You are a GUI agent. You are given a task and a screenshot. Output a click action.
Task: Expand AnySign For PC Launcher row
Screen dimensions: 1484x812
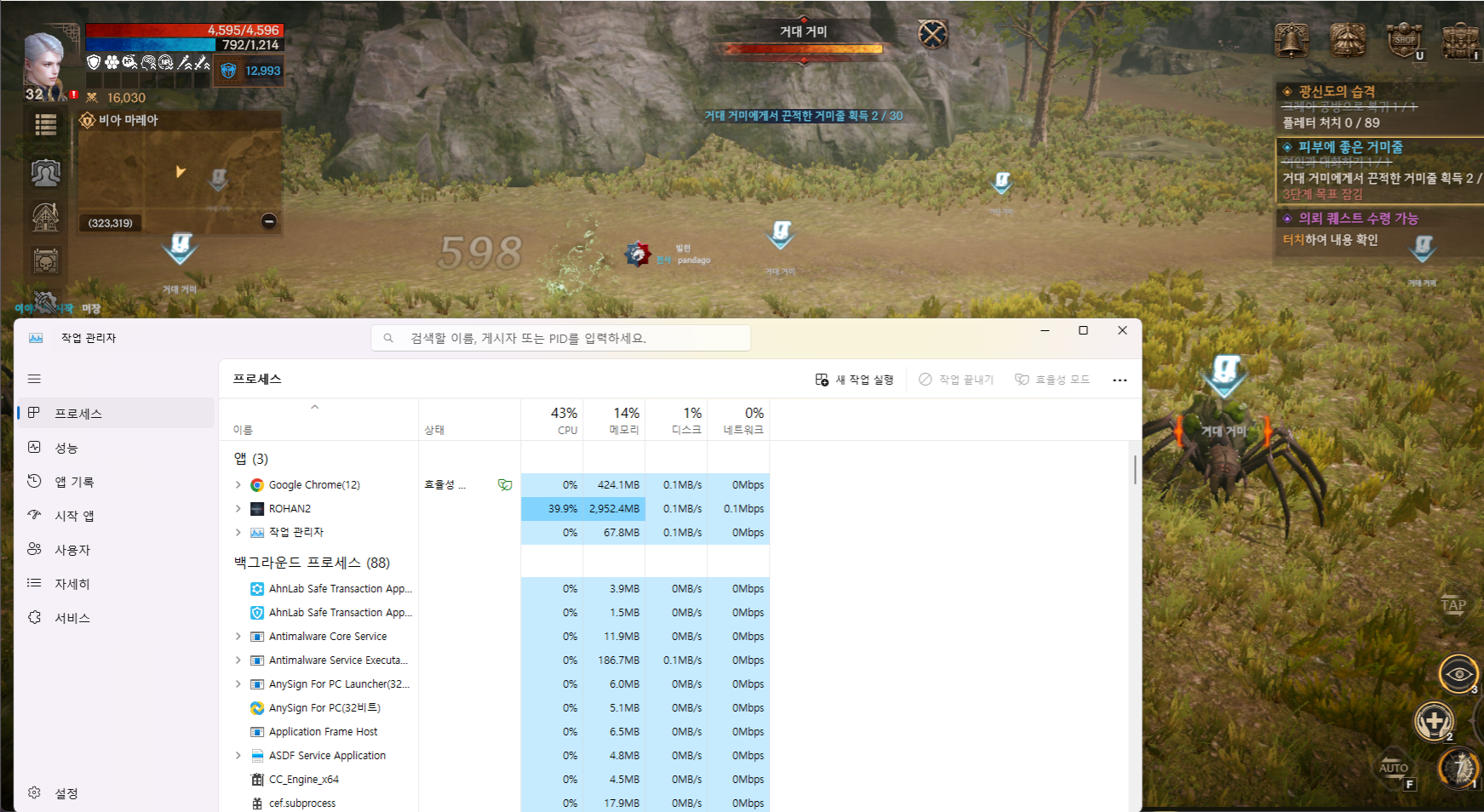coord(238,684)
